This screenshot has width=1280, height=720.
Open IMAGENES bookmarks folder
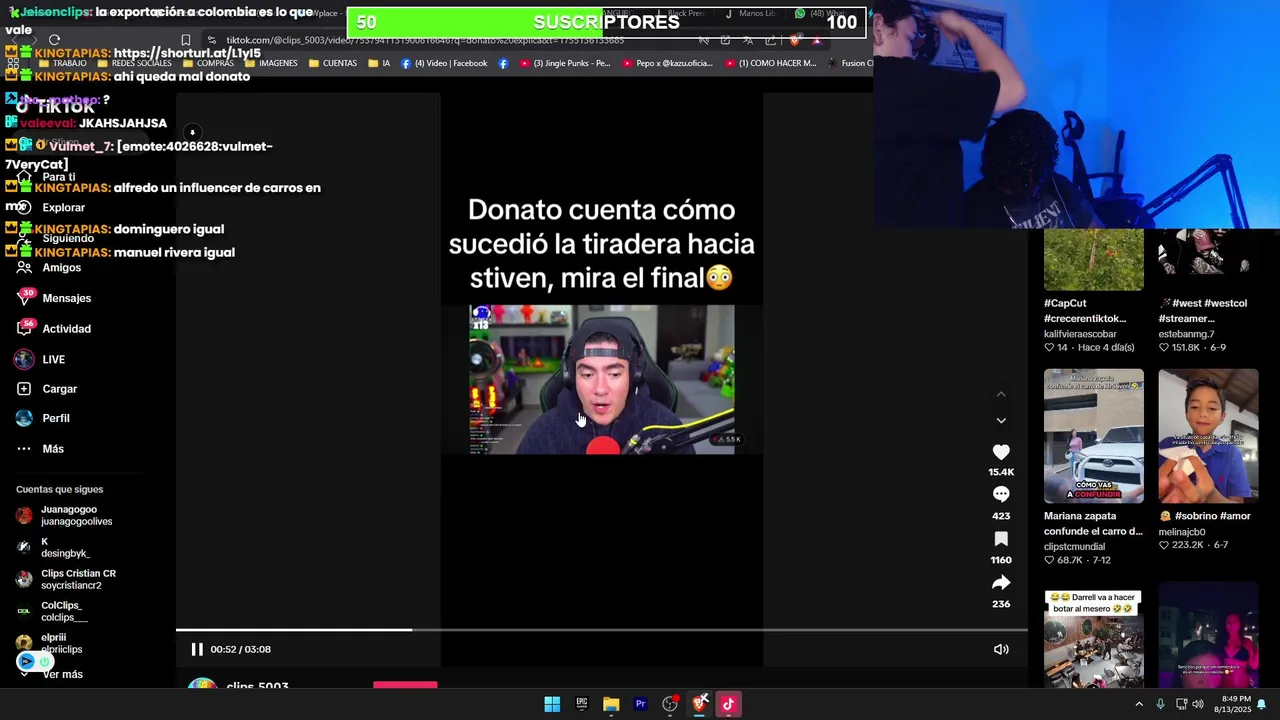pyautogui.click(x=271, y=63)
